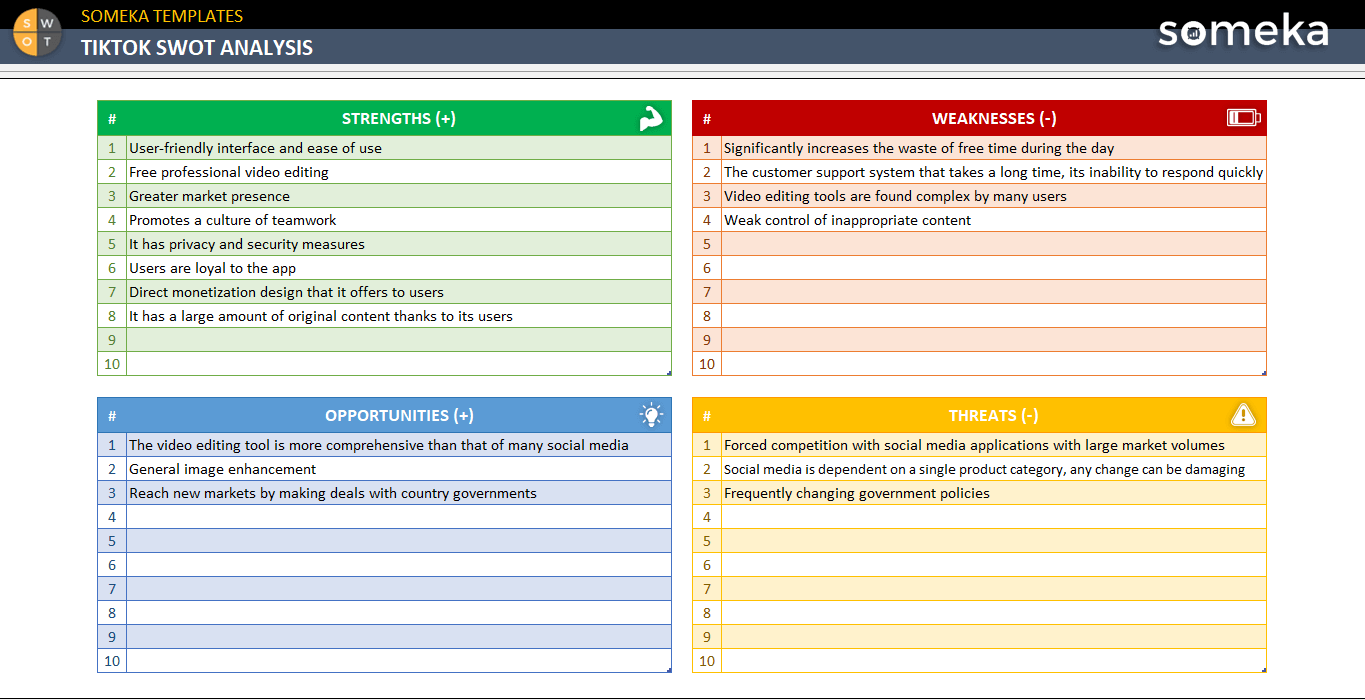The height and width of the screenshot is (700, 1365).
Task: Click the # header of Weaknesses table
Action: [x=707, y=118]
